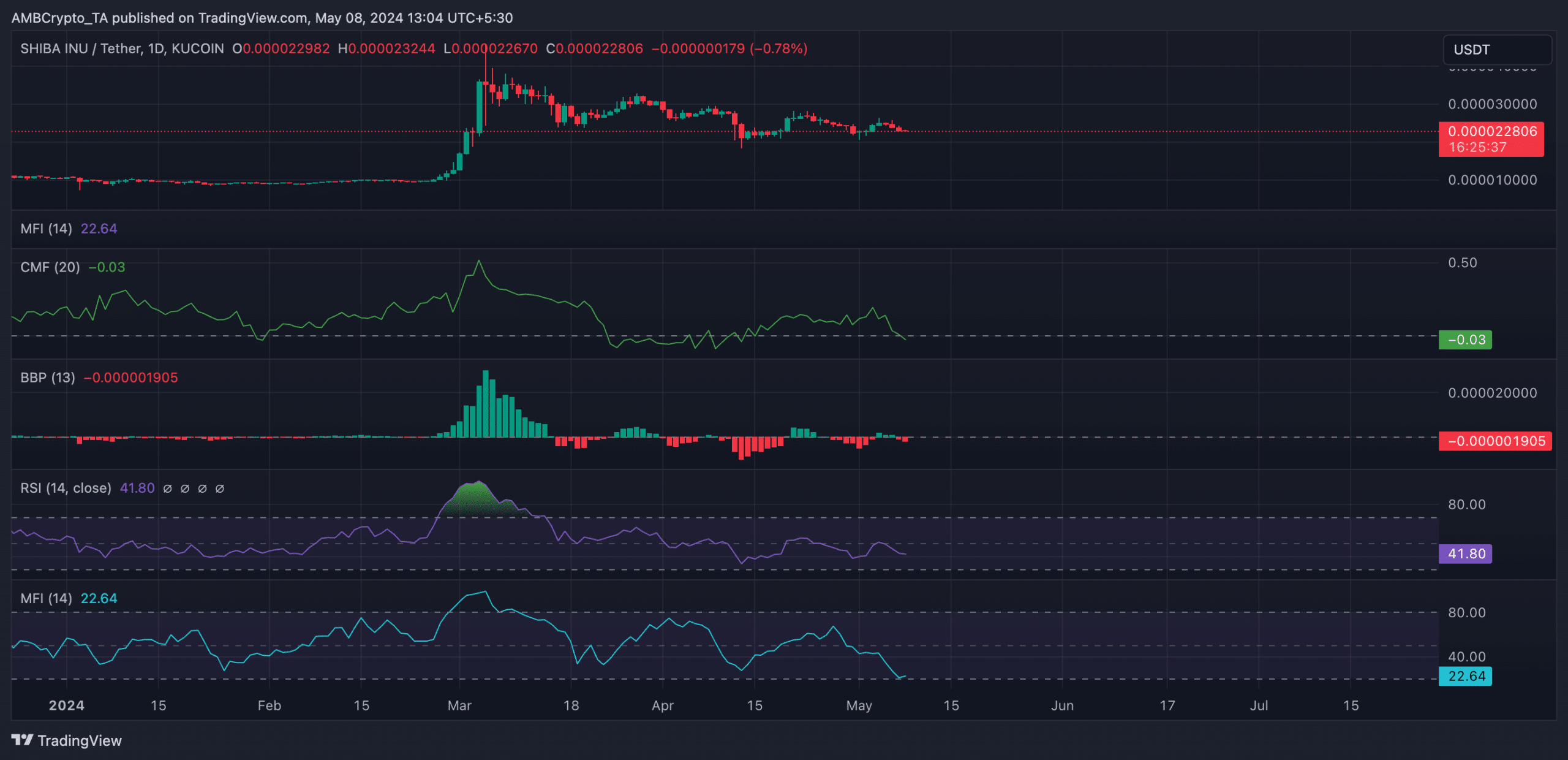Click the 0.000020000 BBP axis label
The height and width of the screenshot is (760, 1568).
click(1492, 393)
